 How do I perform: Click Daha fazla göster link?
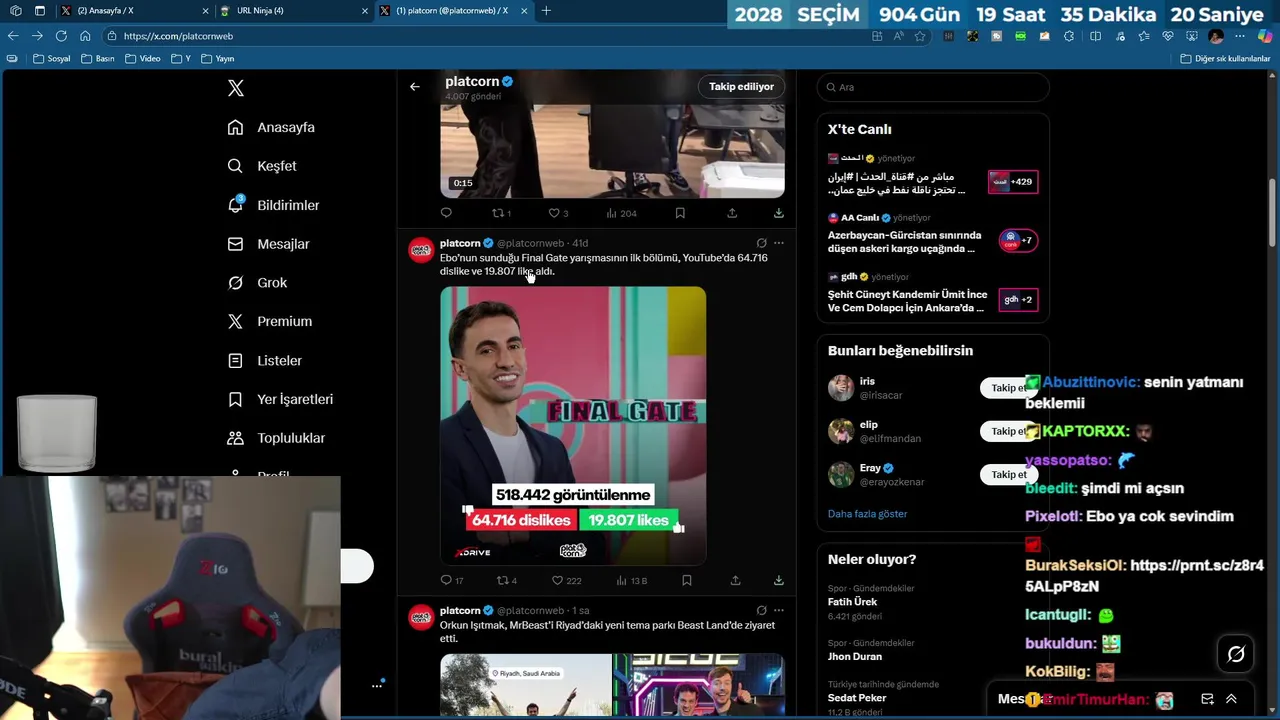coord(867,514)
